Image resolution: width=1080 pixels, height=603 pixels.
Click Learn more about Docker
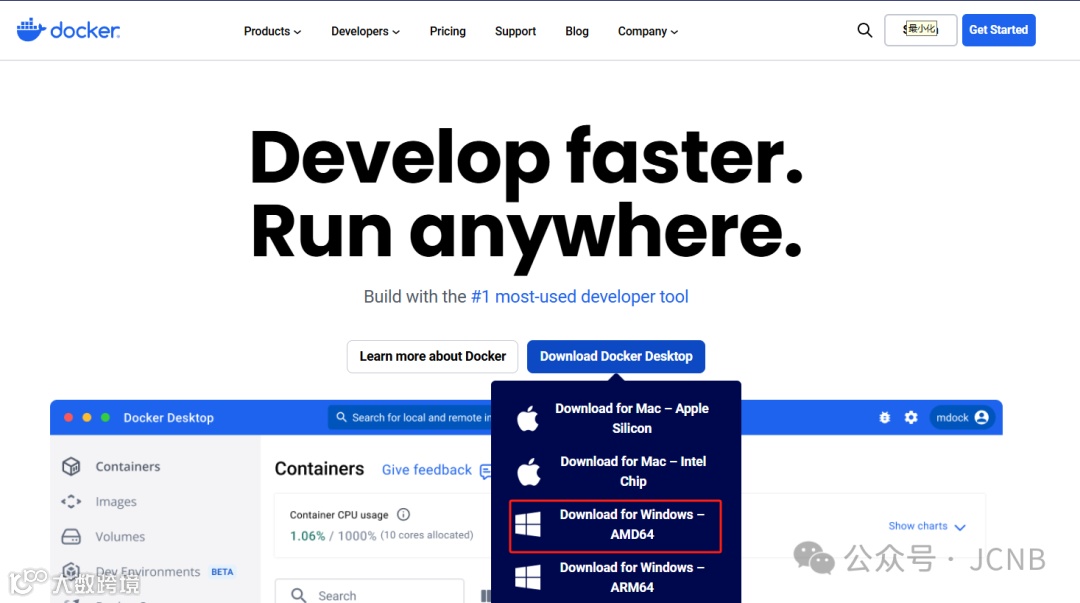click(433, 356)
